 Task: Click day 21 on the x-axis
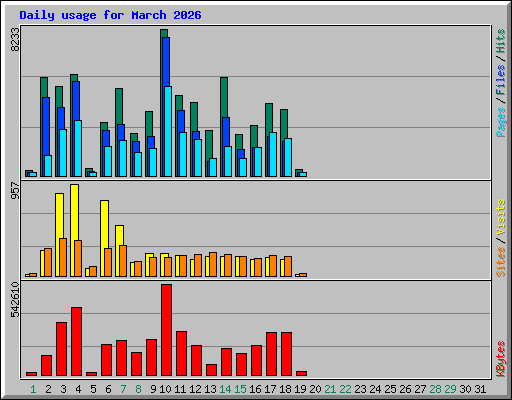(330, 389)
